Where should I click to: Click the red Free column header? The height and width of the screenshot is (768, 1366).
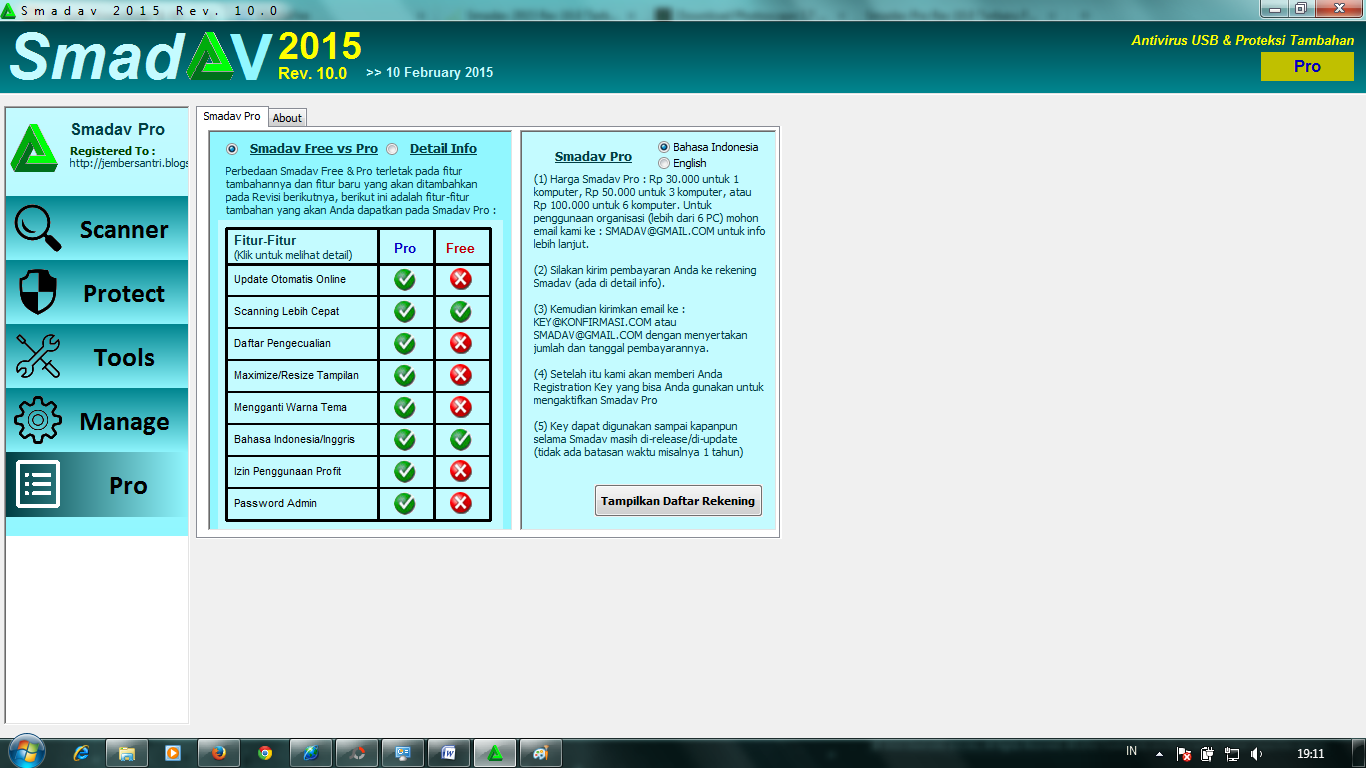click(461, 248)
